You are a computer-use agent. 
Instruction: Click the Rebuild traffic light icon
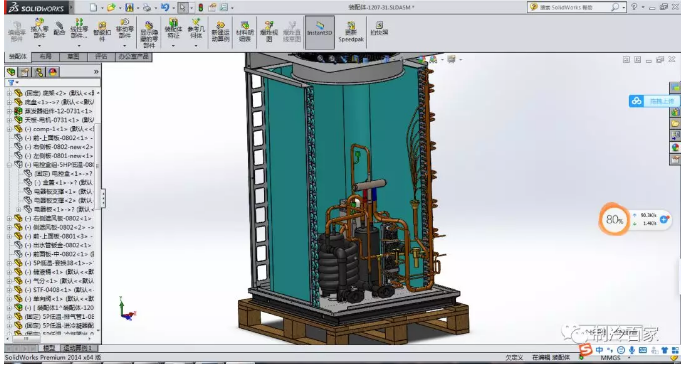coord(201,7)
